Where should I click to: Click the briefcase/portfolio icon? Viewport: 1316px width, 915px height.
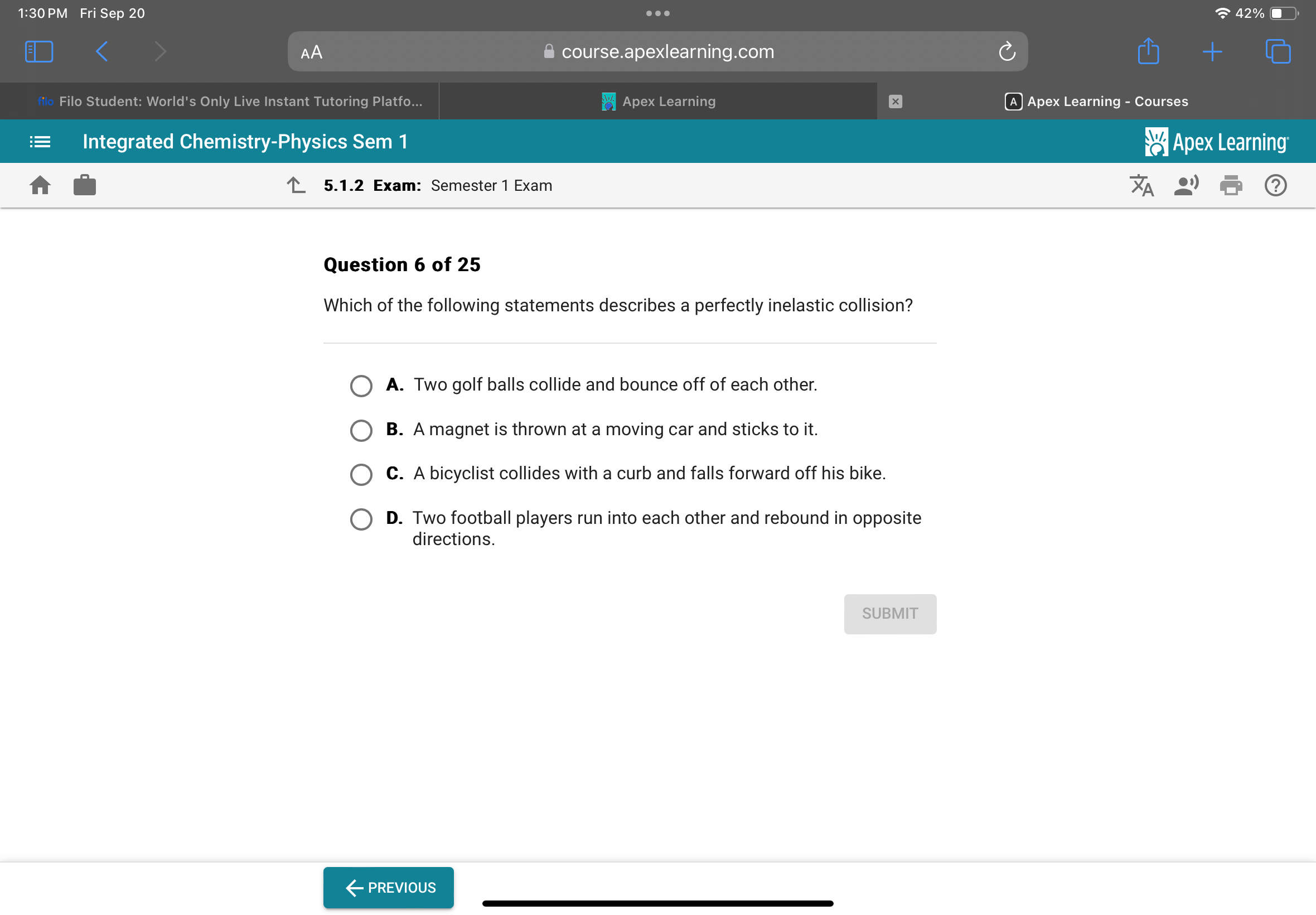pos(84,185)
